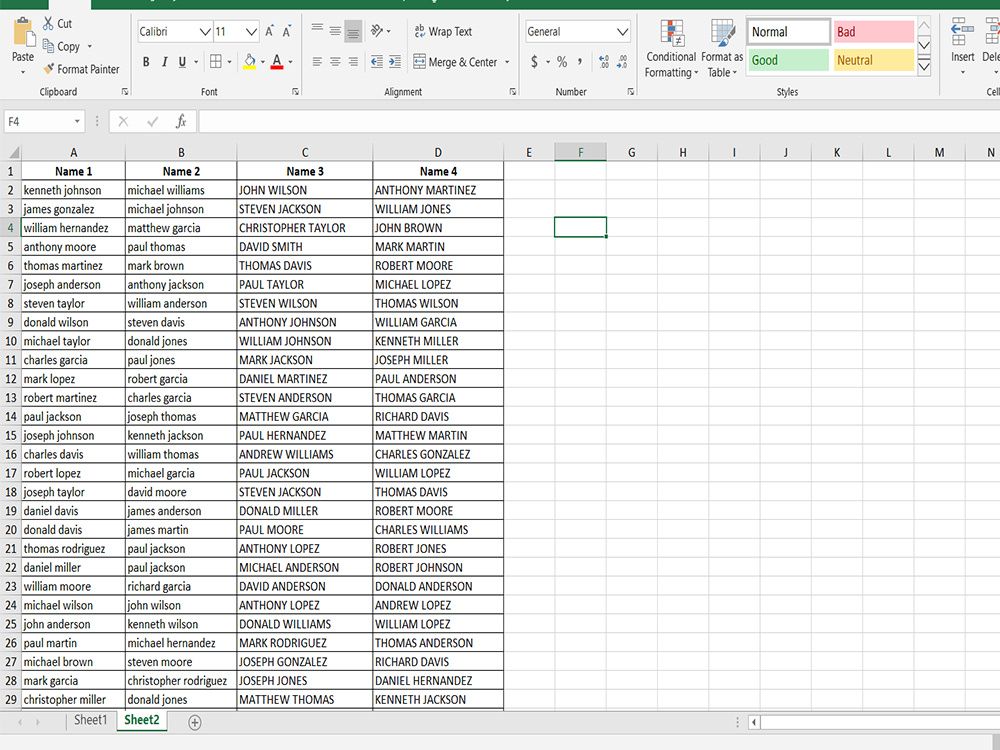Click the Copy icon
The image size is (1000, 750).
point(48,46)
